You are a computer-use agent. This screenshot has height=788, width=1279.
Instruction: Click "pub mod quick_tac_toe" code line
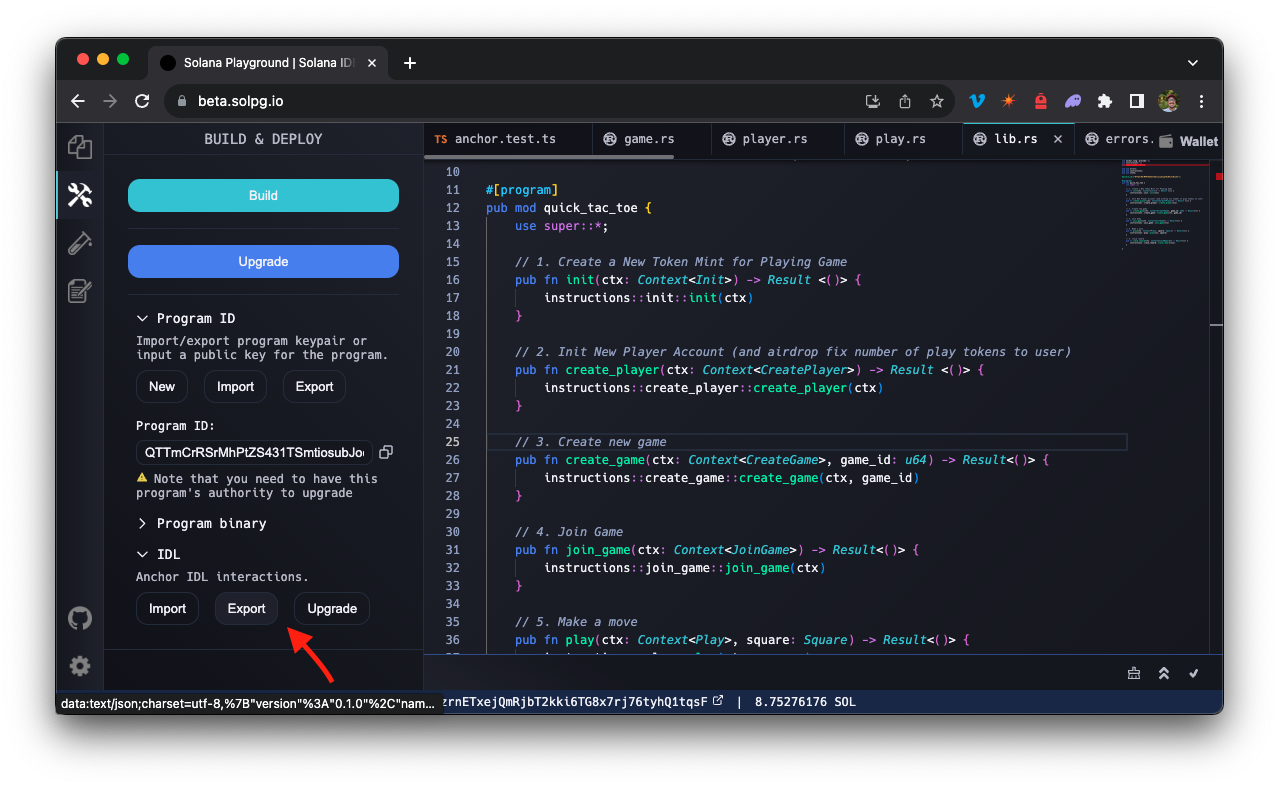tap(568, 208)
